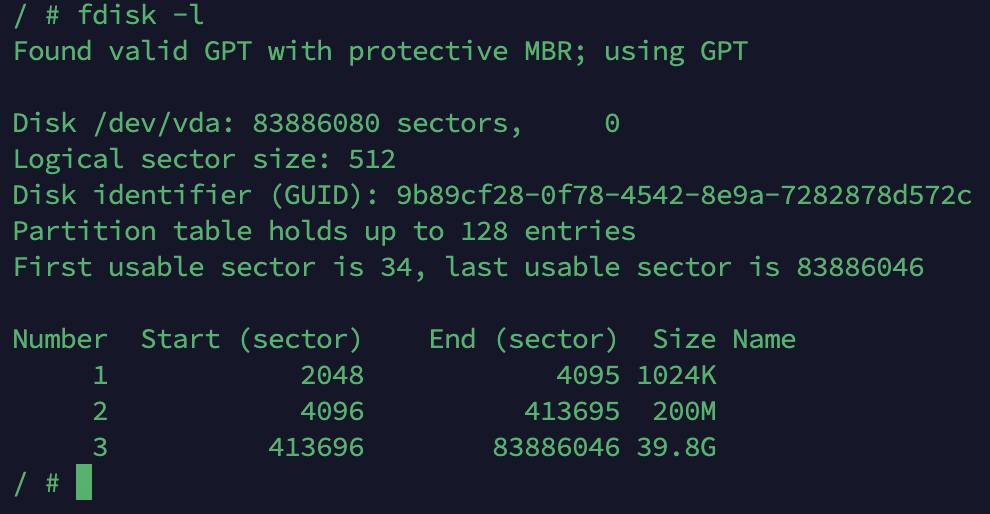Click the disk GUID identifier value
This screenshot has height=514, width=990.
[x=684, y=196]
